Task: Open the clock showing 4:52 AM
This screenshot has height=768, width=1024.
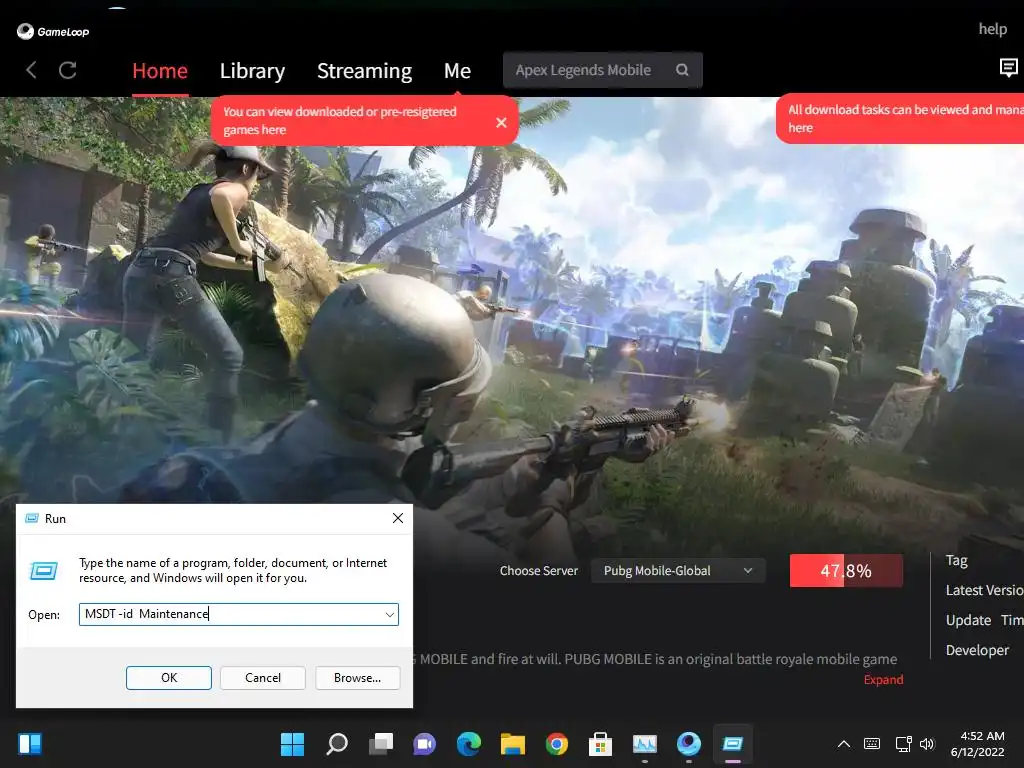Action: pyautogui.click(x=977, y=744)
